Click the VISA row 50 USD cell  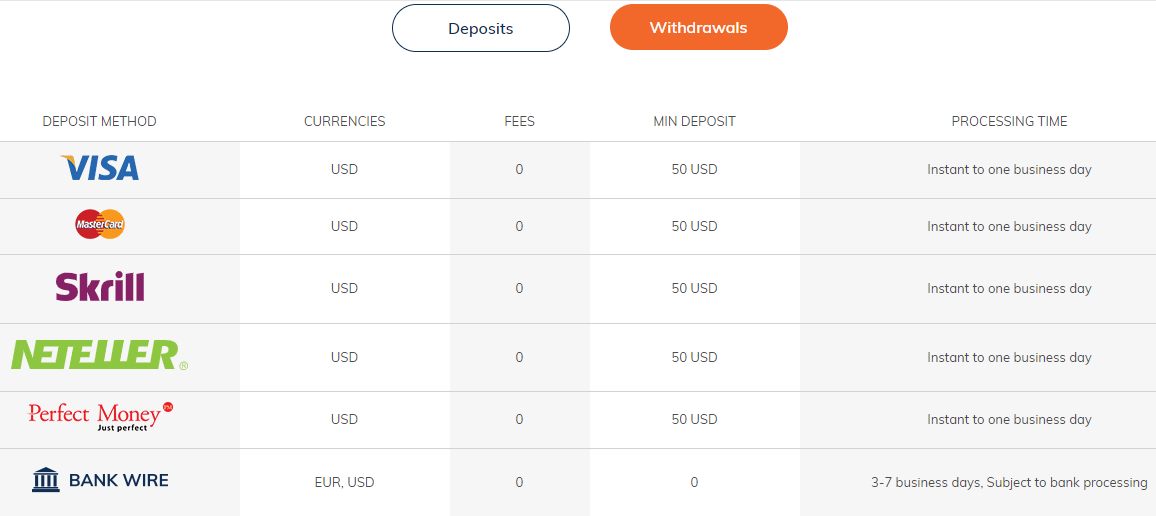[x=694, y=170]
